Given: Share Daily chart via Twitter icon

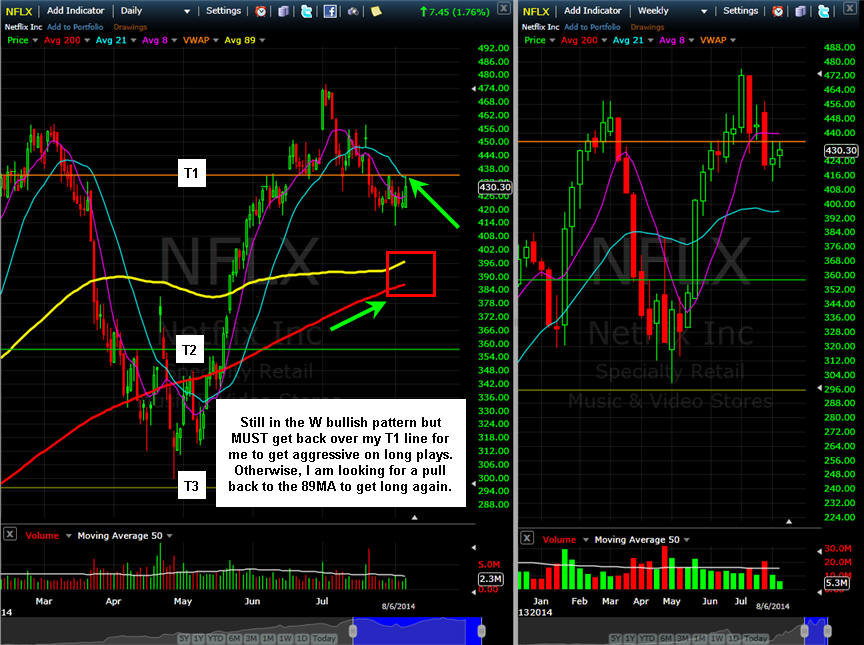Looking at the screenshot, I should tap(306, 11).
